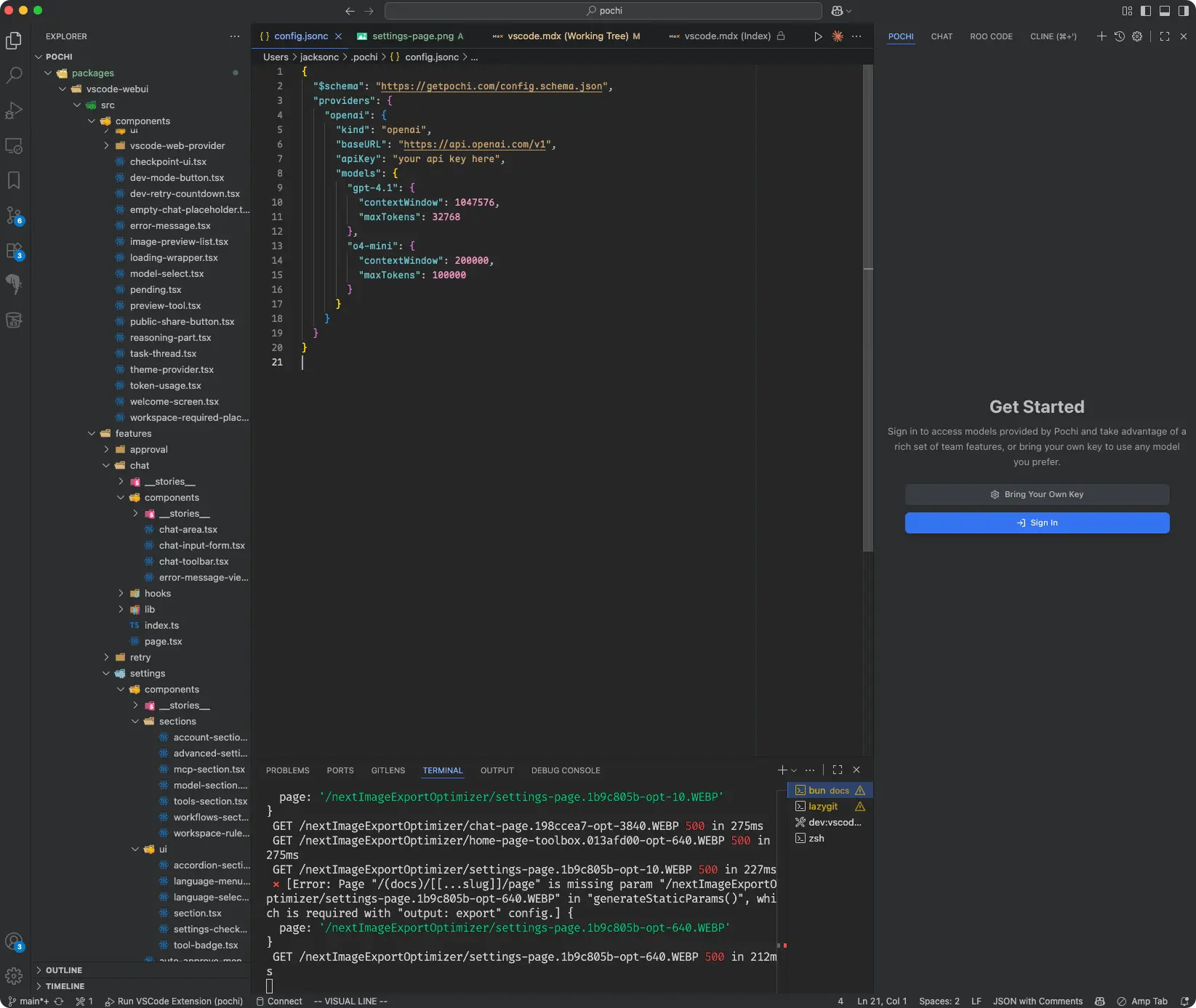Switch to the PROBLEMS panel tab
1196x1008 pixels.
(x=287, y=770)
